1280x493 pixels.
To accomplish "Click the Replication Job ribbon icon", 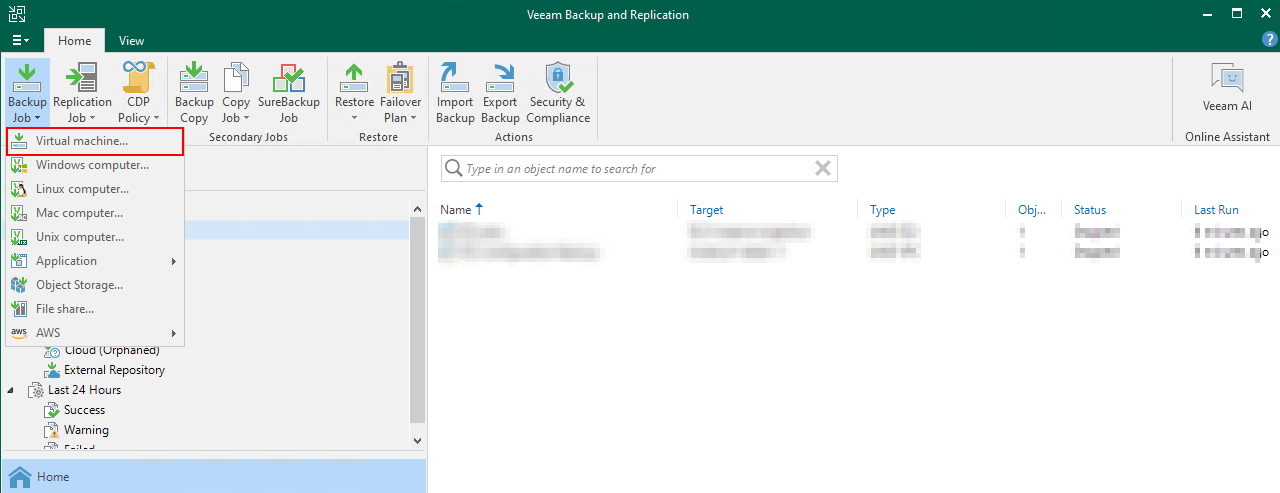I will point(82,80).
